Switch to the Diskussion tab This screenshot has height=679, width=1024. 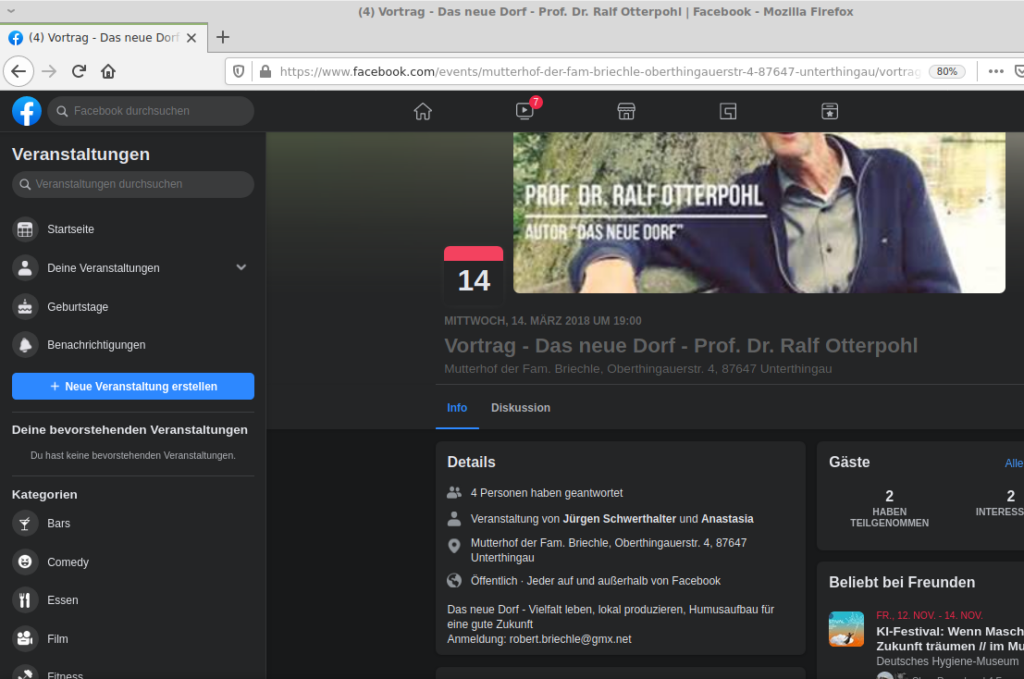click(520, 407)
